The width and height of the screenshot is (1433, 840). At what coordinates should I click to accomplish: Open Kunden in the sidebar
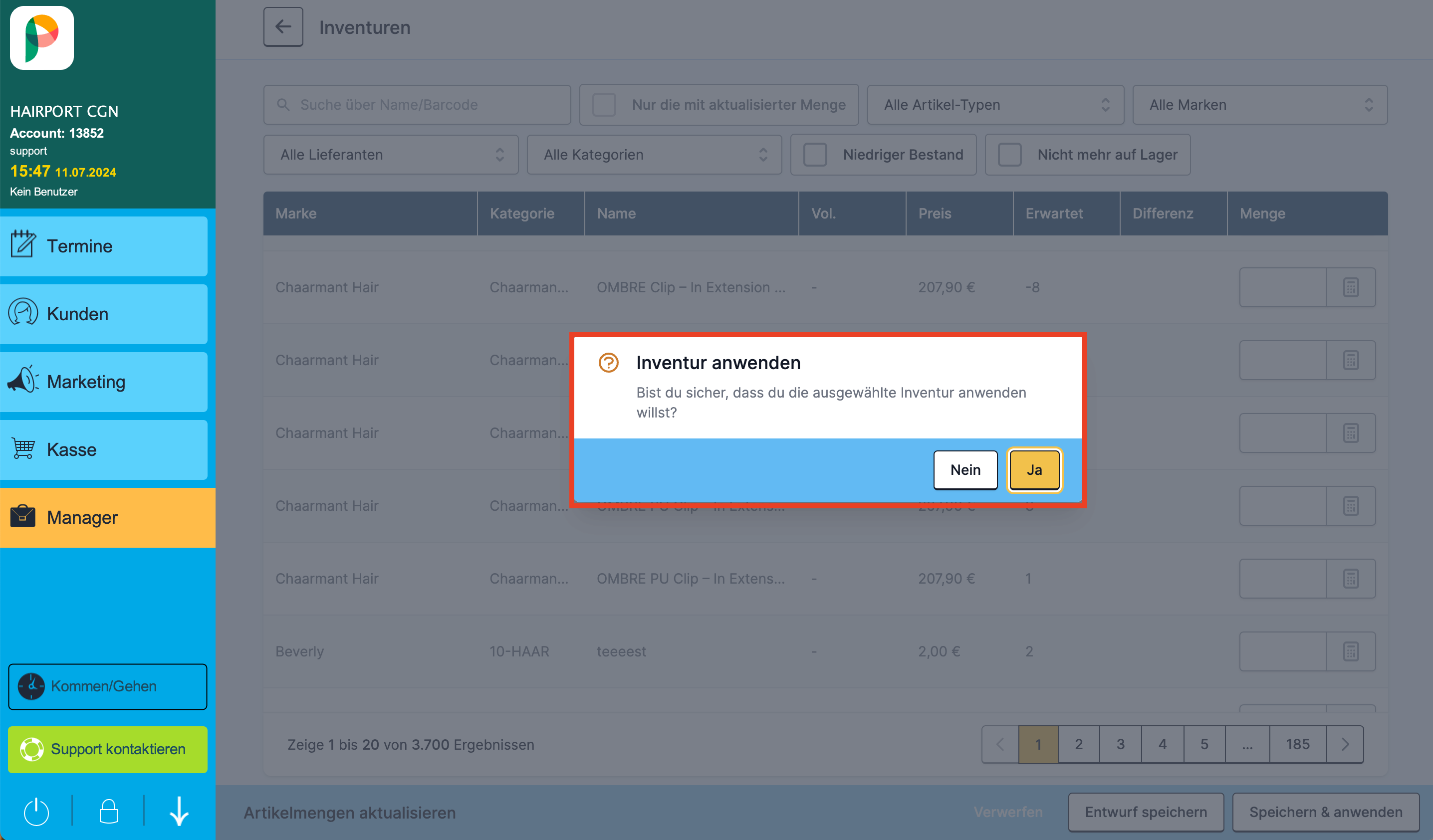(x=103, y=314)
